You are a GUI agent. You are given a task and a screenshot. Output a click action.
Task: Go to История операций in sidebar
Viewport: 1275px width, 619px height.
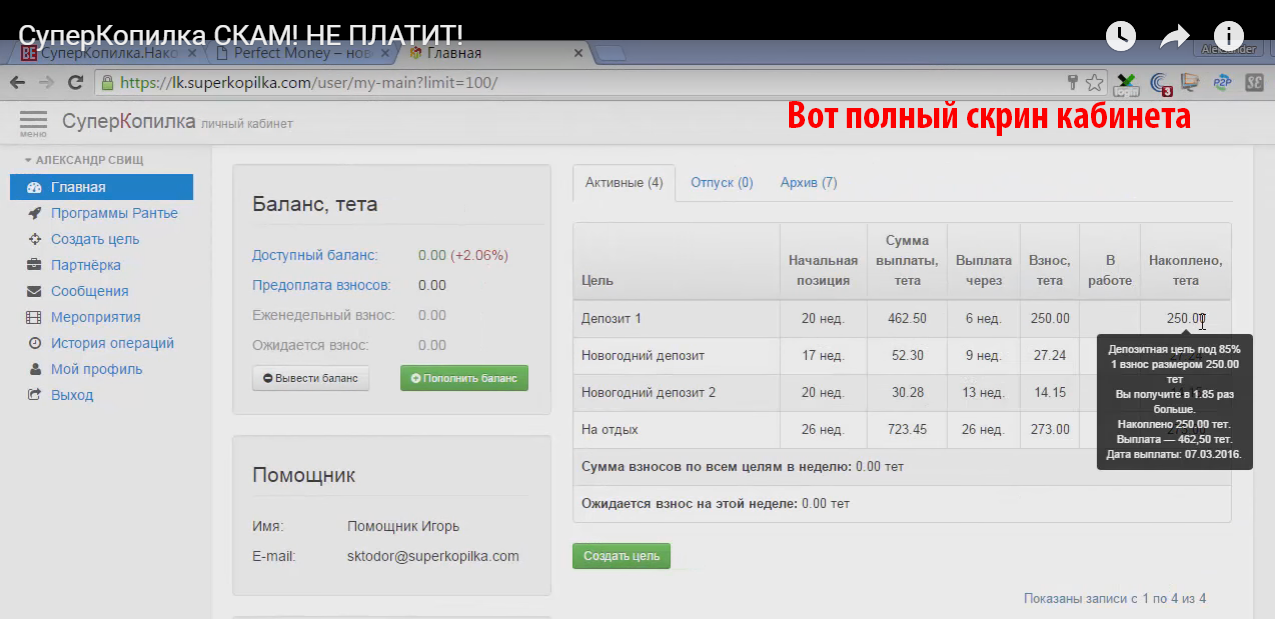(x=112, y=343)
